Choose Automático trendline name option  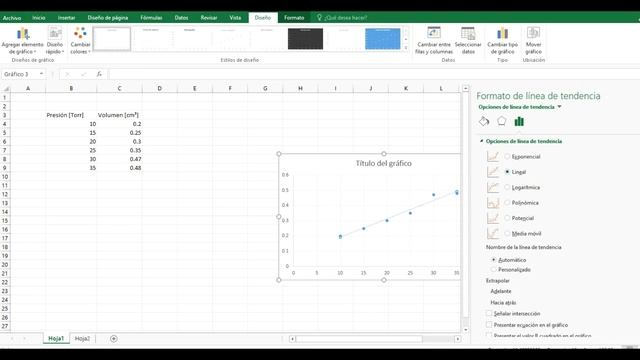coord(494,260)
